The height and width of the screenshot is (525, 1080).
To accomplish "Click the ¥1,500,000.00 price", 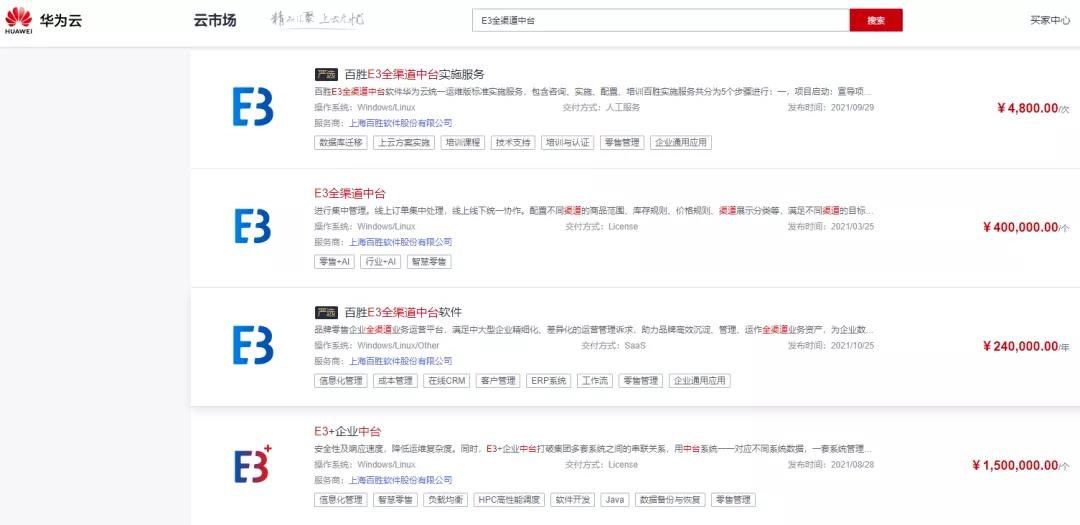I will [1021, 465].
